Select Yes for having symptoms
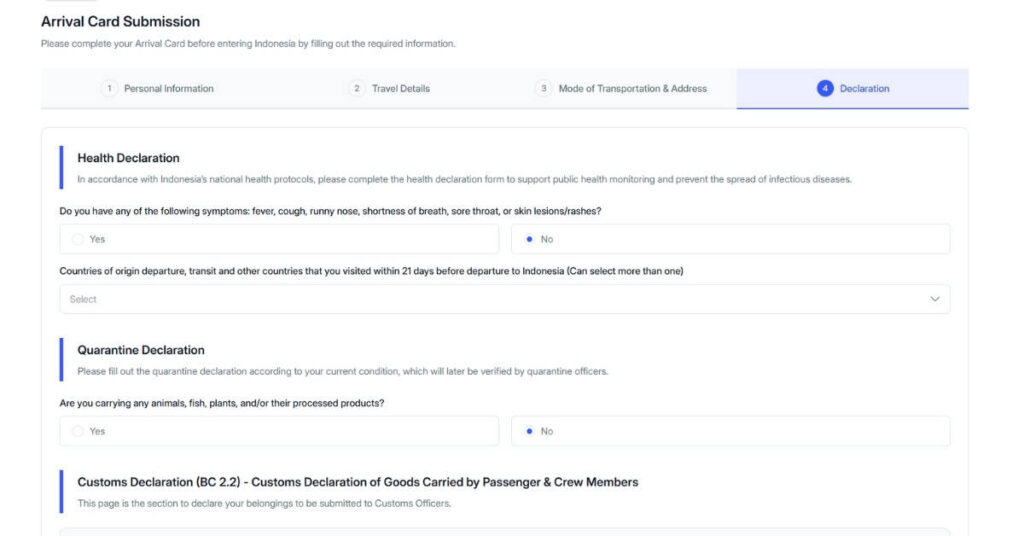Image resolution: width=1024 pixels, height=536 pixels. tap(78, 239)
